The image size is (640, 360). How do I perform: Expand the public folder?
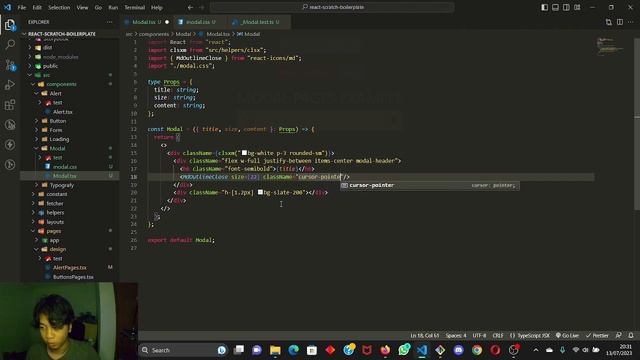(x=50, y=66)
